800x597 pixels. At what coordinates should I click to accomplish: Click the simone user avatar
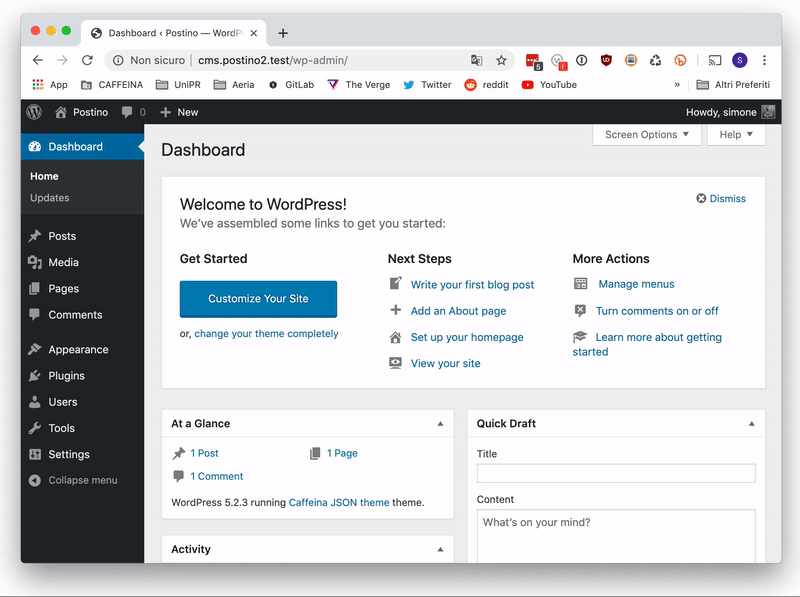click(768, 112)
